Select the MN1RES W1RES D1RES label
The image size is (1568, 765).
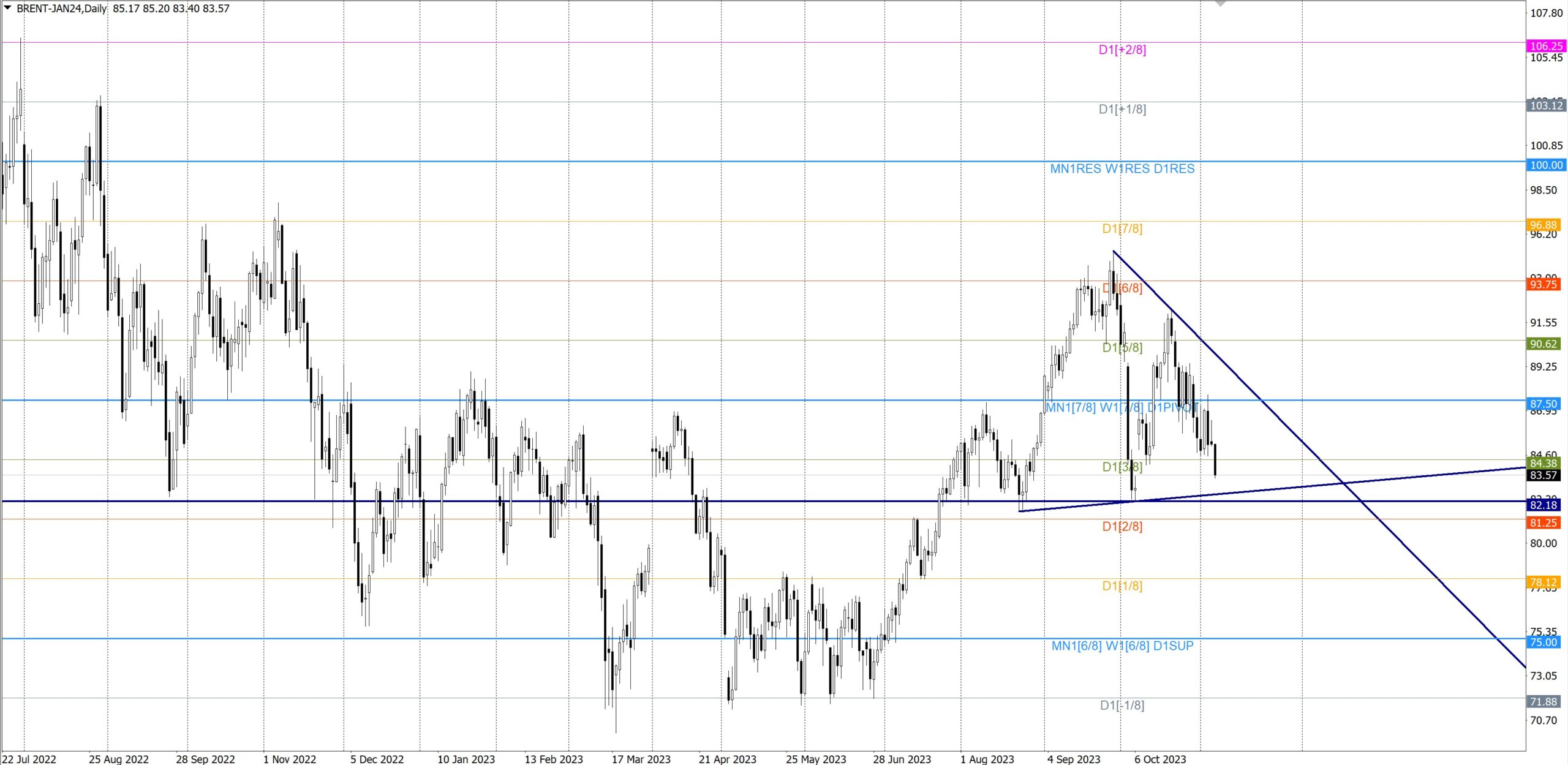click(x=1122, y=169)
